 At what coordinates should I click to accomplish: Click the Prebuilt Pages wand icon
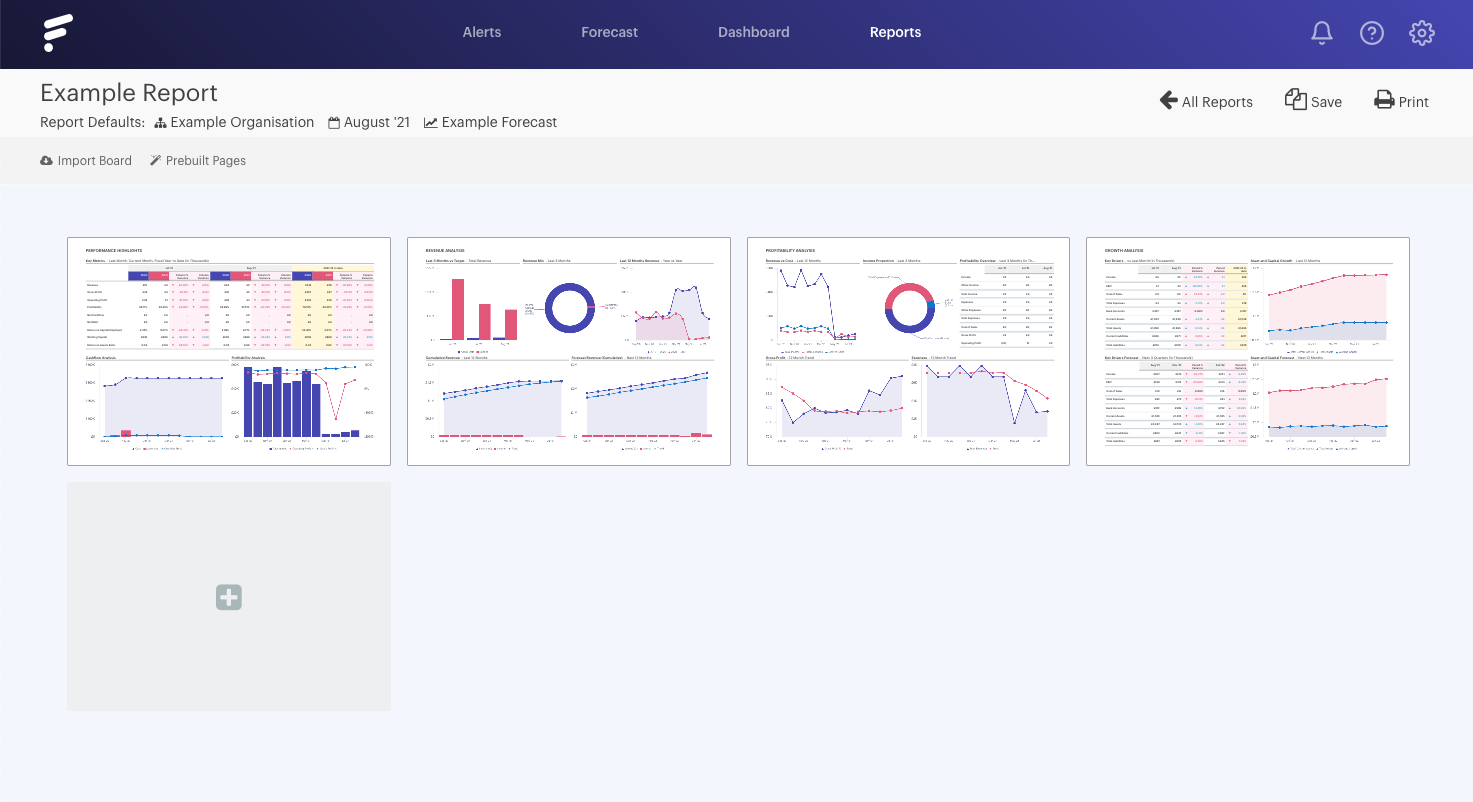(156, 160)
